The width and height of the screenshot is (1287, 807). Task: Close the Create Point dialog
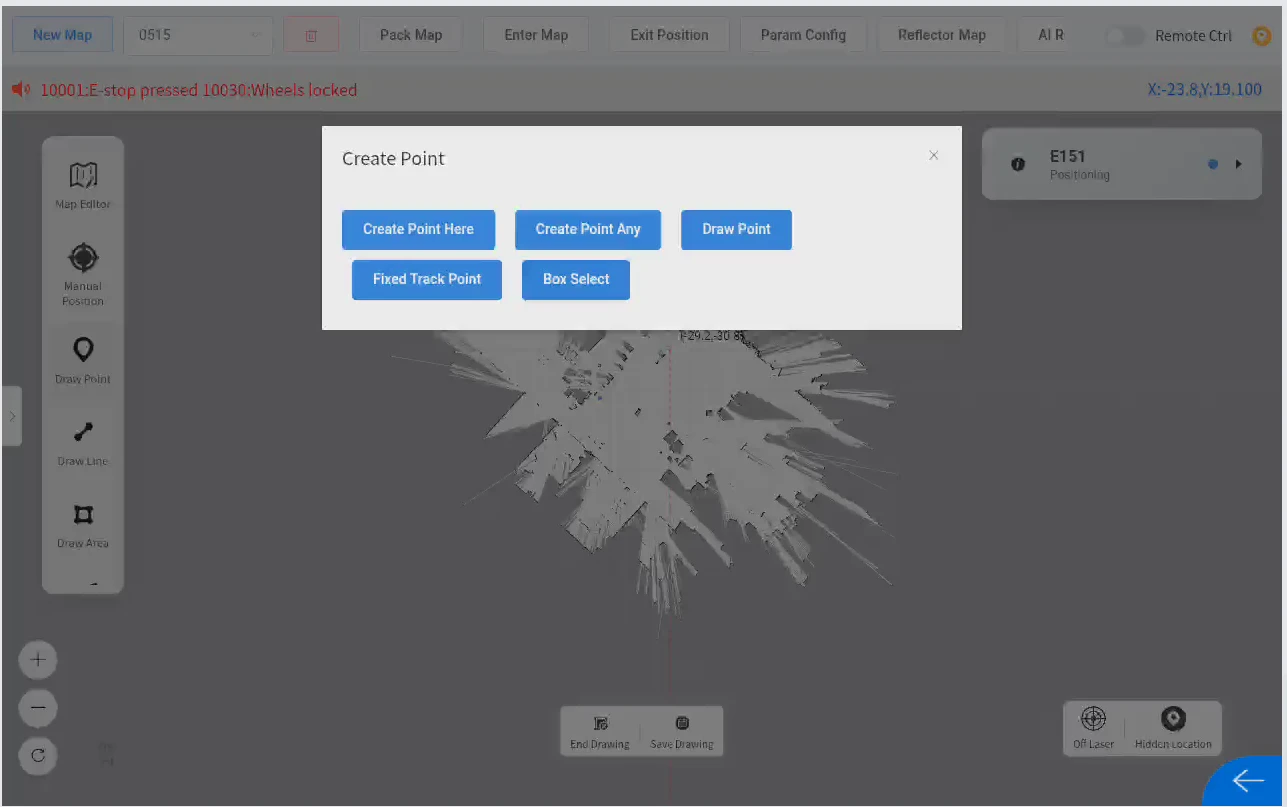[x=934, y=155]
